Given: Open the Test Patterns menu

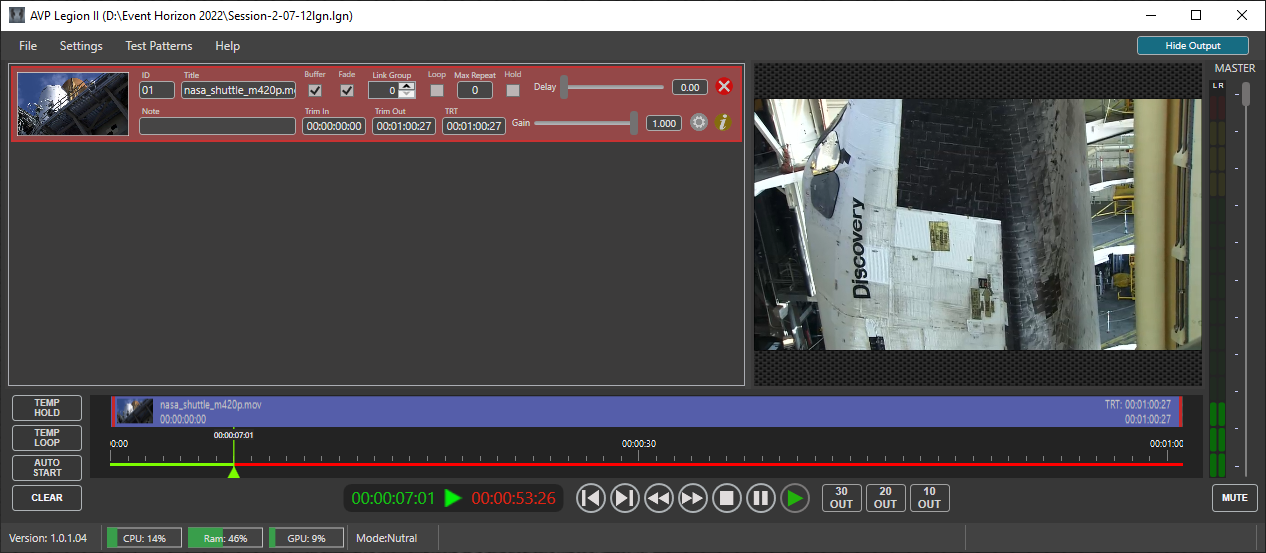Looking at the screenshot, I should click(x=158, y=46).
